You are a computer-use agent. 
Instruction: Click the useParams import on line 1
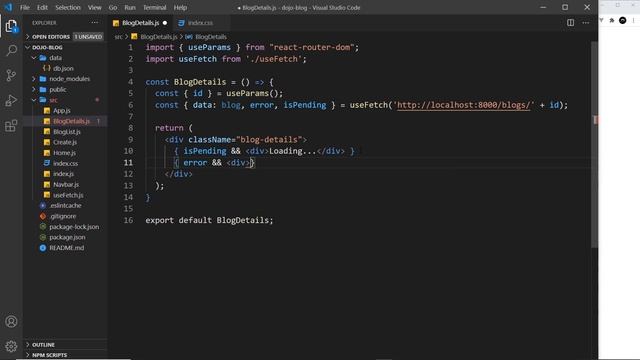coord(209,47)
